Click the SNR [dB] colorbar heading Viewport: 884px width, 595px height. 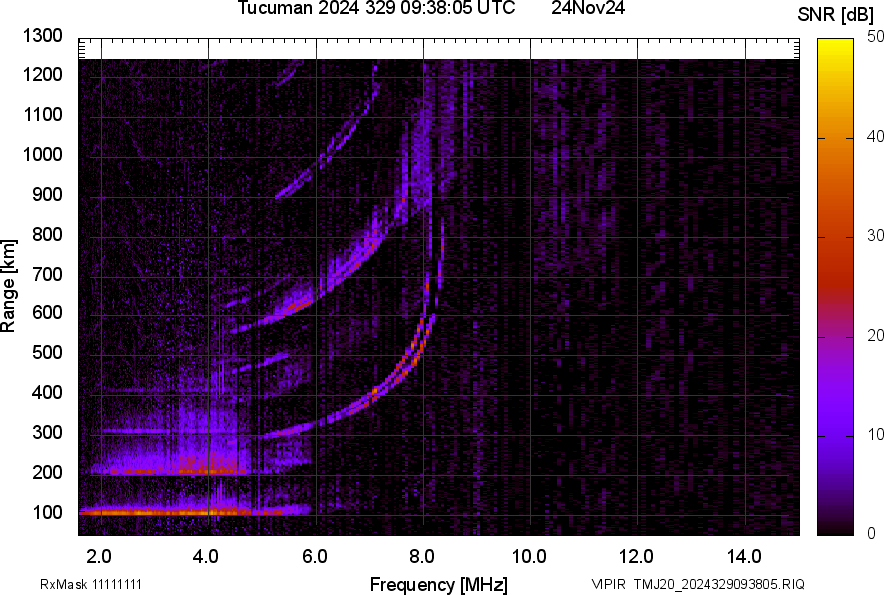click(x=836, y=14)
